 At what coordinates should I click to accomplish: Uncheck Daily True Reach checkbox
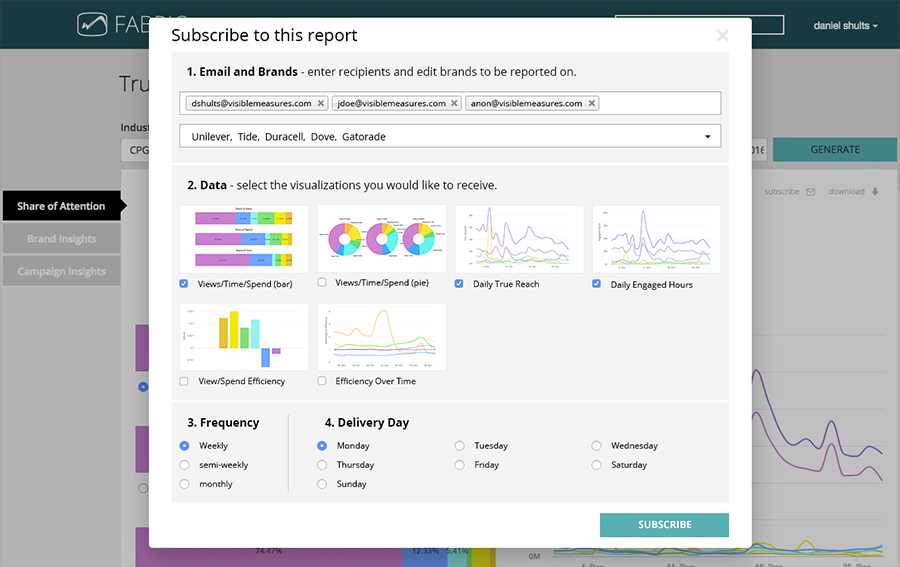459,284
